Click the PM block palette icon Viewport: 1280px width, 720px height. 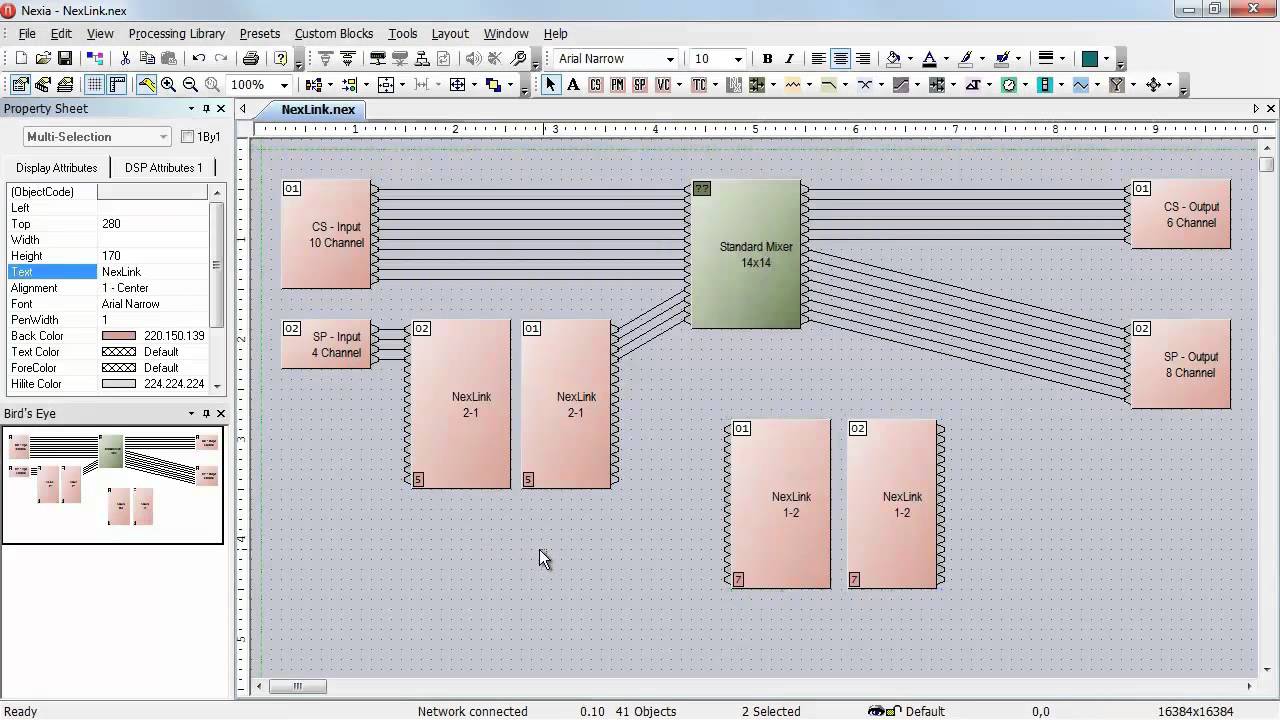click(x=618, y=85)
